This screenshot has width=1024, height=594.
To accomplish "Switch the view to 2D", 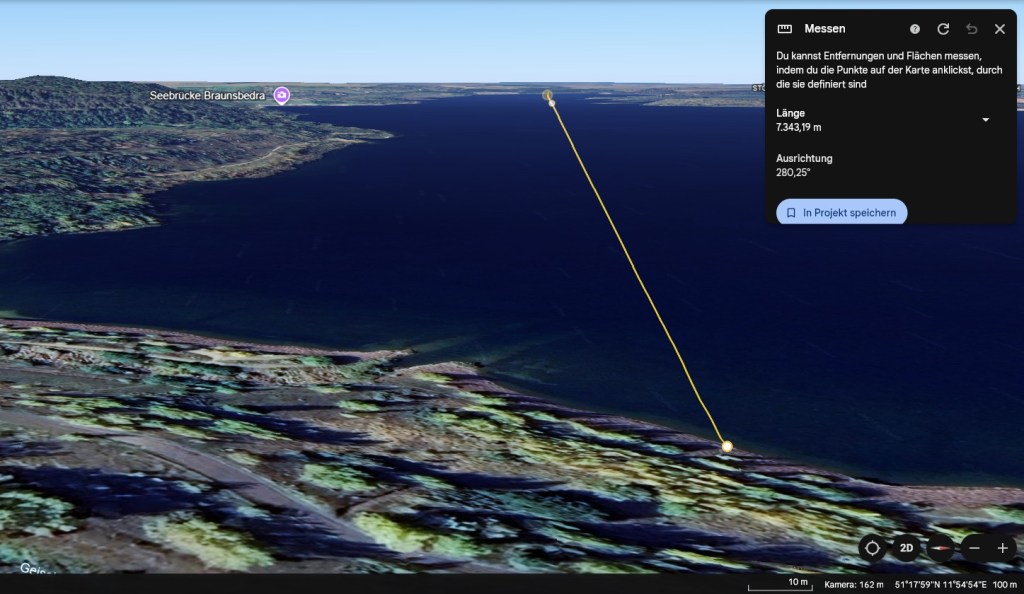I will (906, 548).
